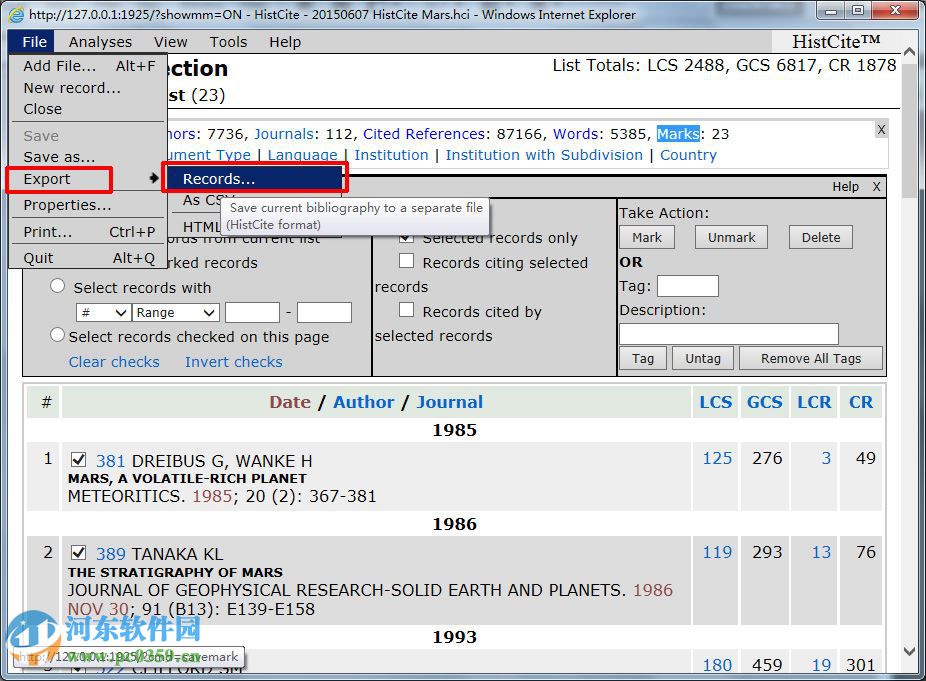Check Records cited by selected records
Viewport: 926px width, 681px height.
point(406,311)
